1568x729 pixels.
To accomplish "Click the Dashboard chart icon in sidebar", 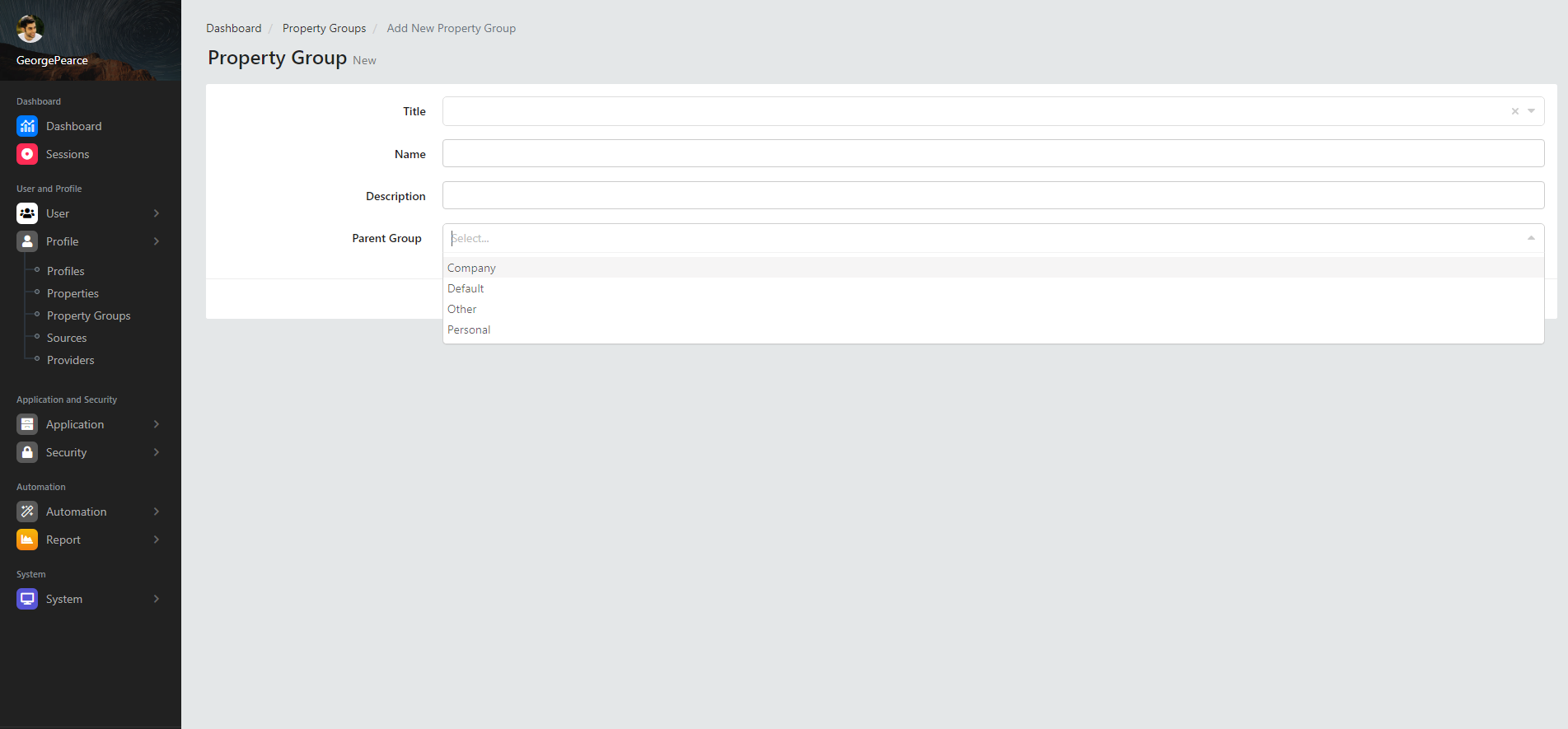I will point(27,126).
